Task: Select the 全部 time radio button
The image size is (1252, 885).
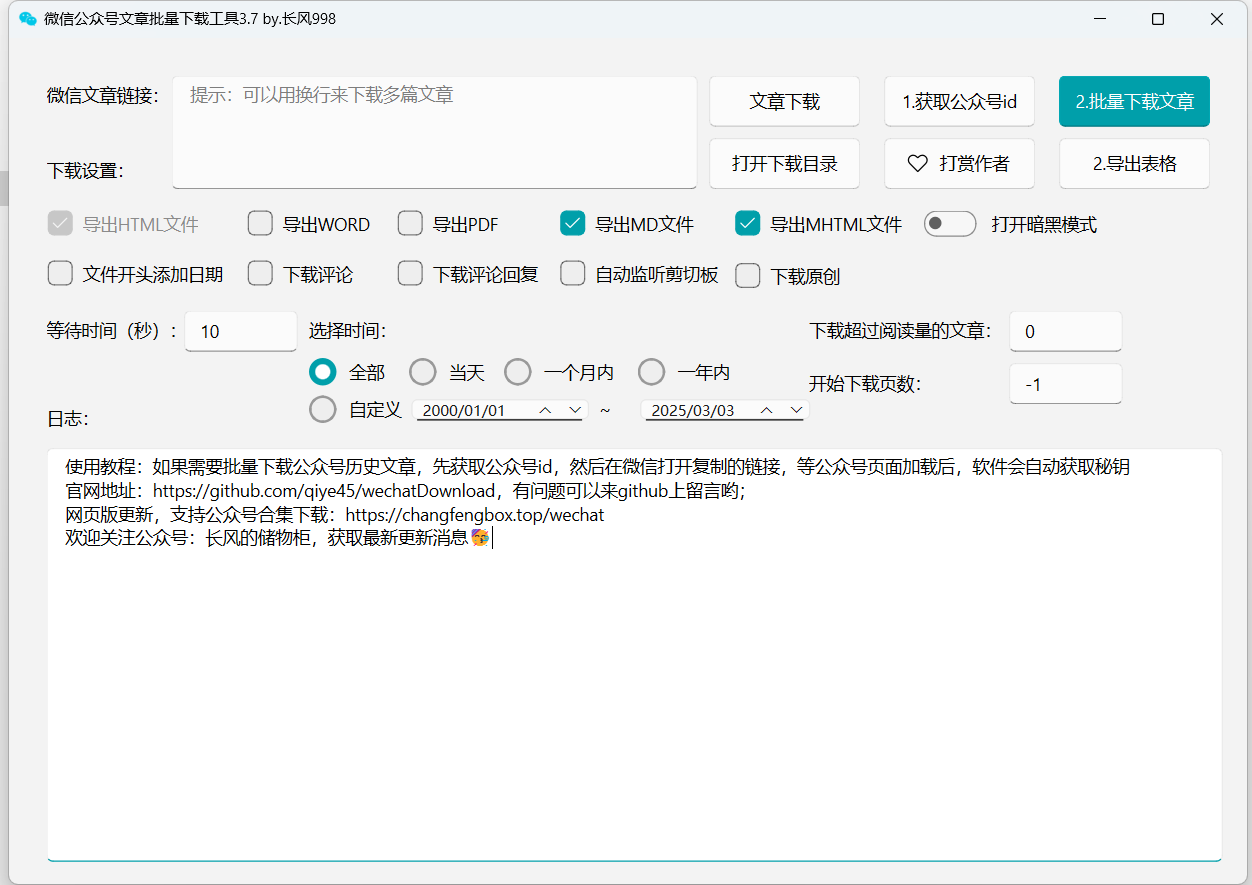Action: coord(323,372)
